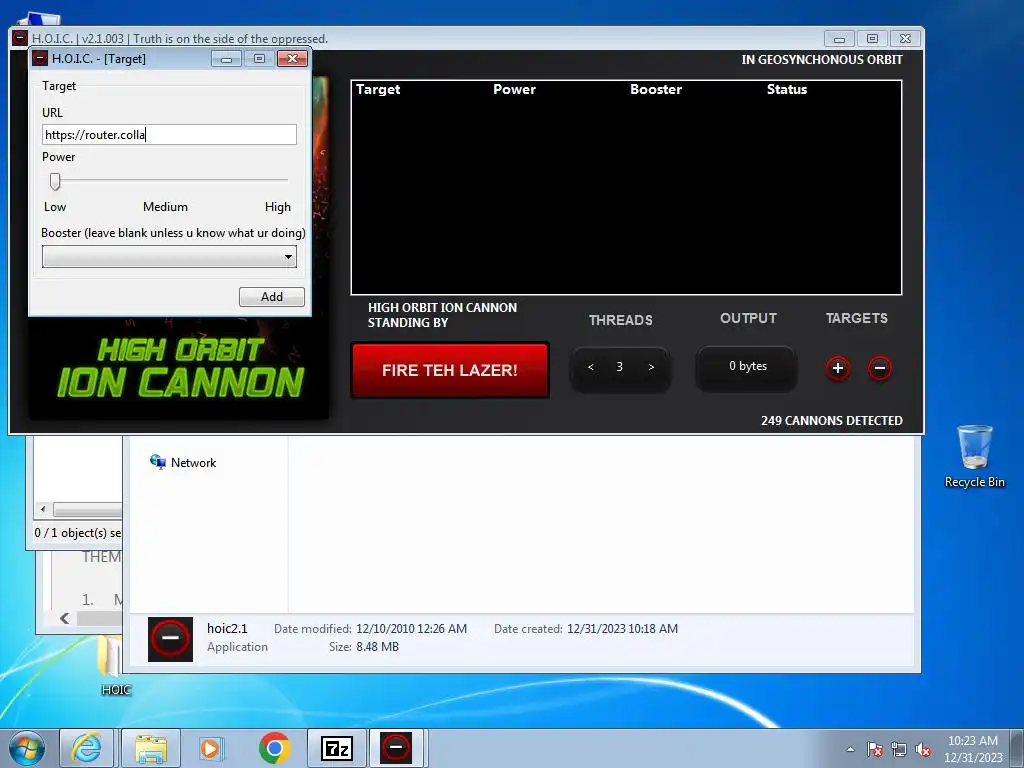The image size is (1024, 768).
Task: Select Network in Explorer navigation pane
Action: pyautogui.click(x=184, y=462)
